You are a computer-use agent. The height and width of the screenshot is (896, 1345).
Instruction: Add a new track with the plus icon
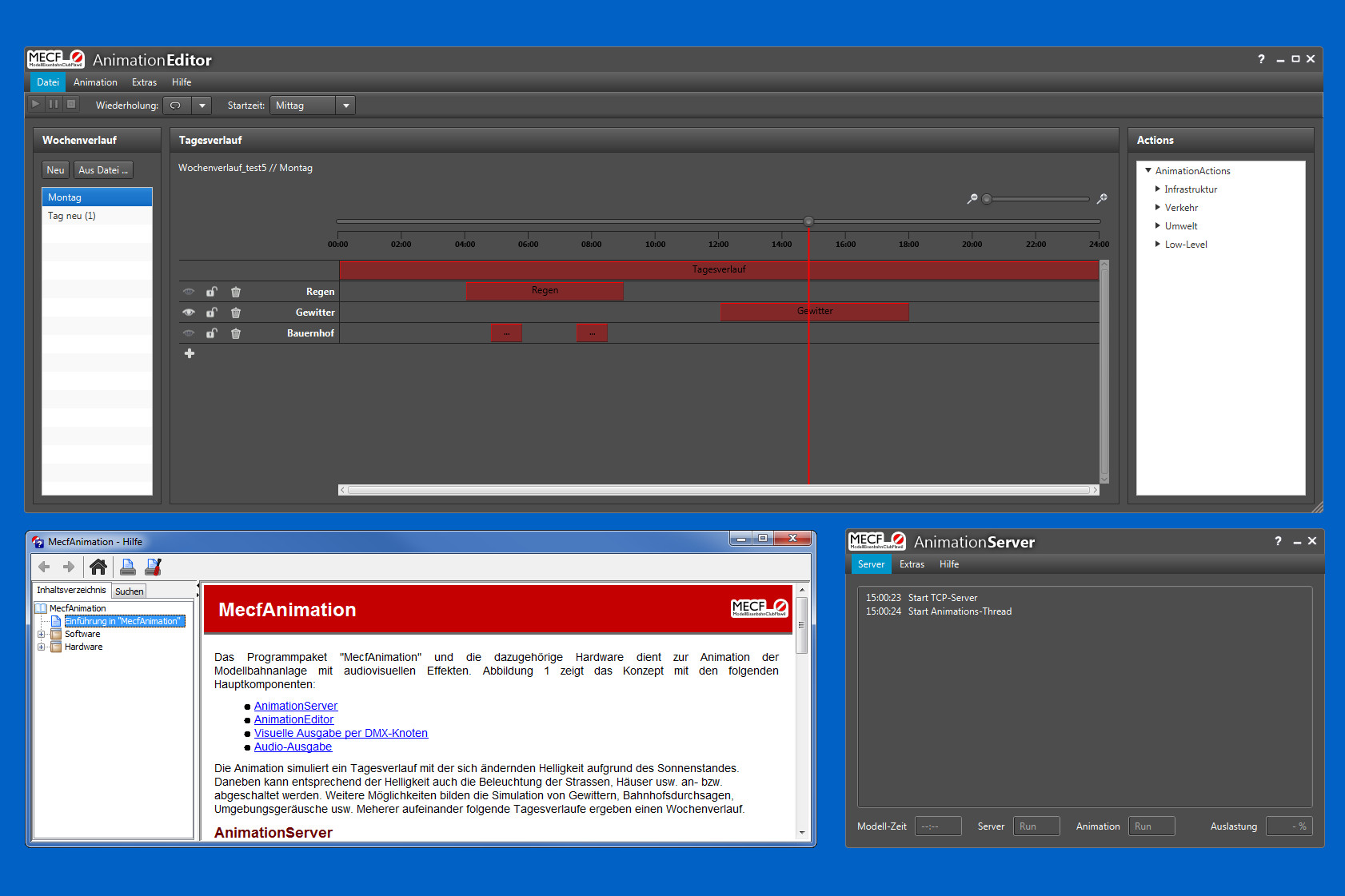tap(190, 353)
